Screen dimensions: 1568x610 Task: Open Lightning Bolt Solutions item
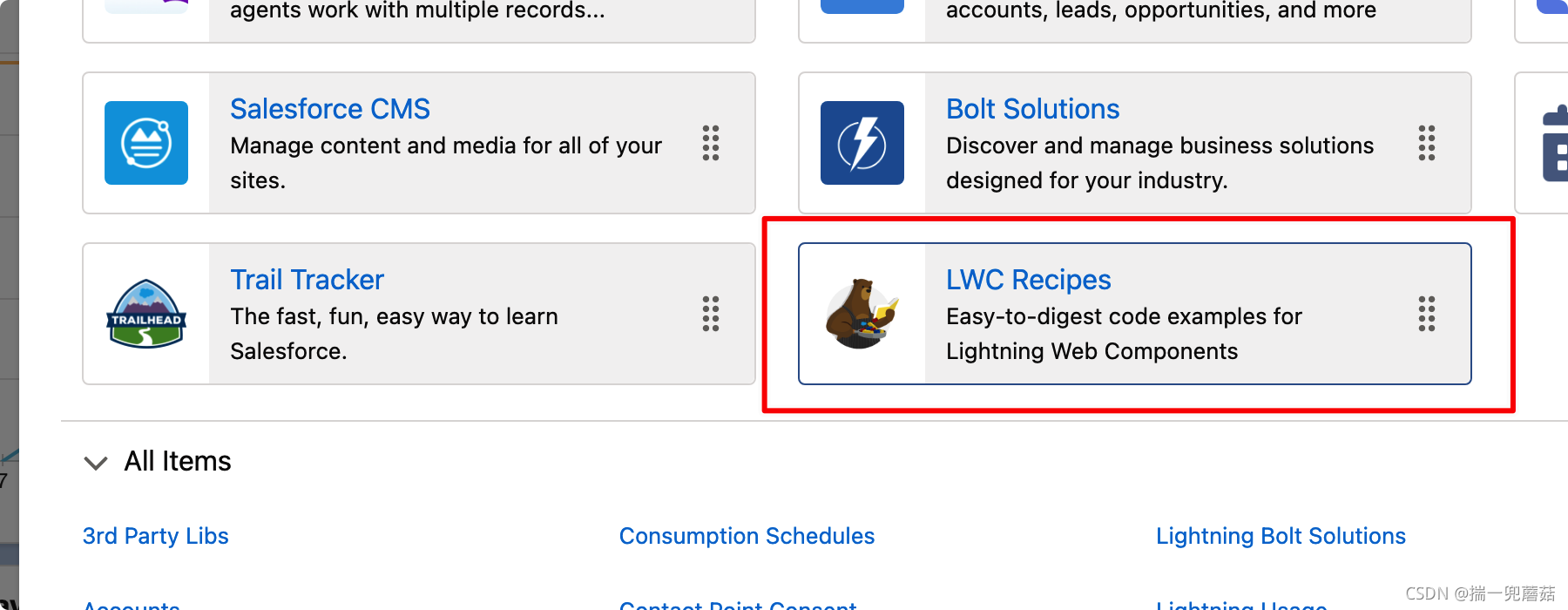(1281, 535)
